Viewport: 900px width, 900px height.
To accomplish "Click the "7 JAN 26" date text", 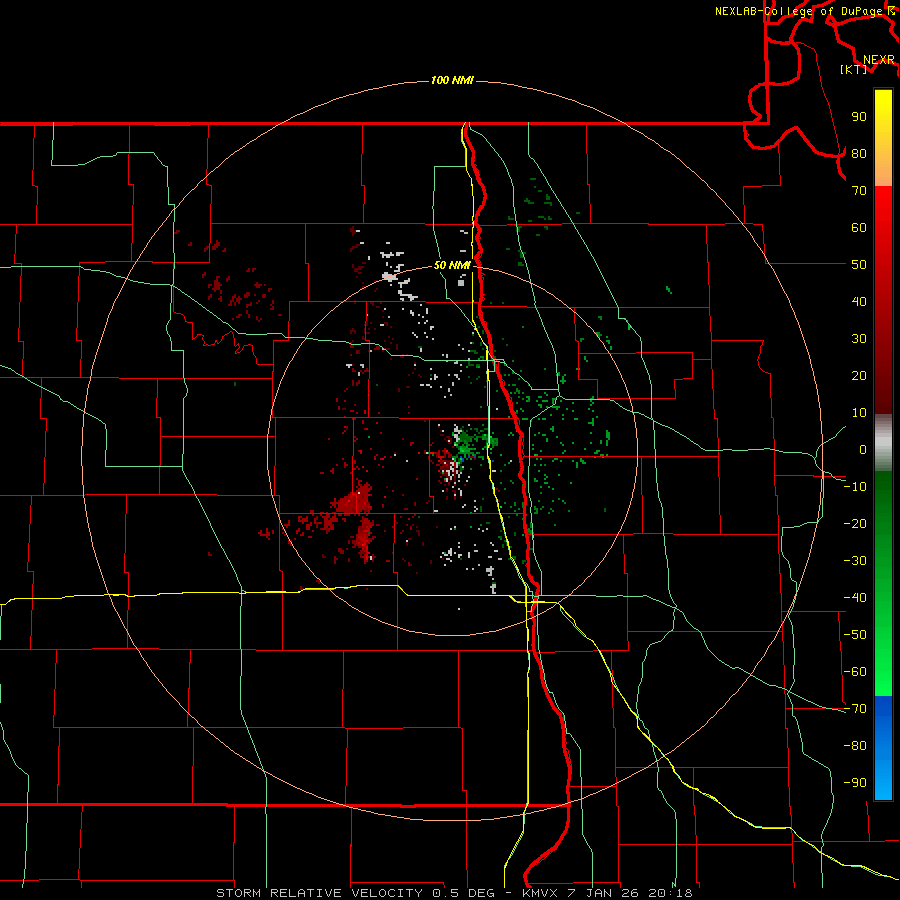I will 603,893.
